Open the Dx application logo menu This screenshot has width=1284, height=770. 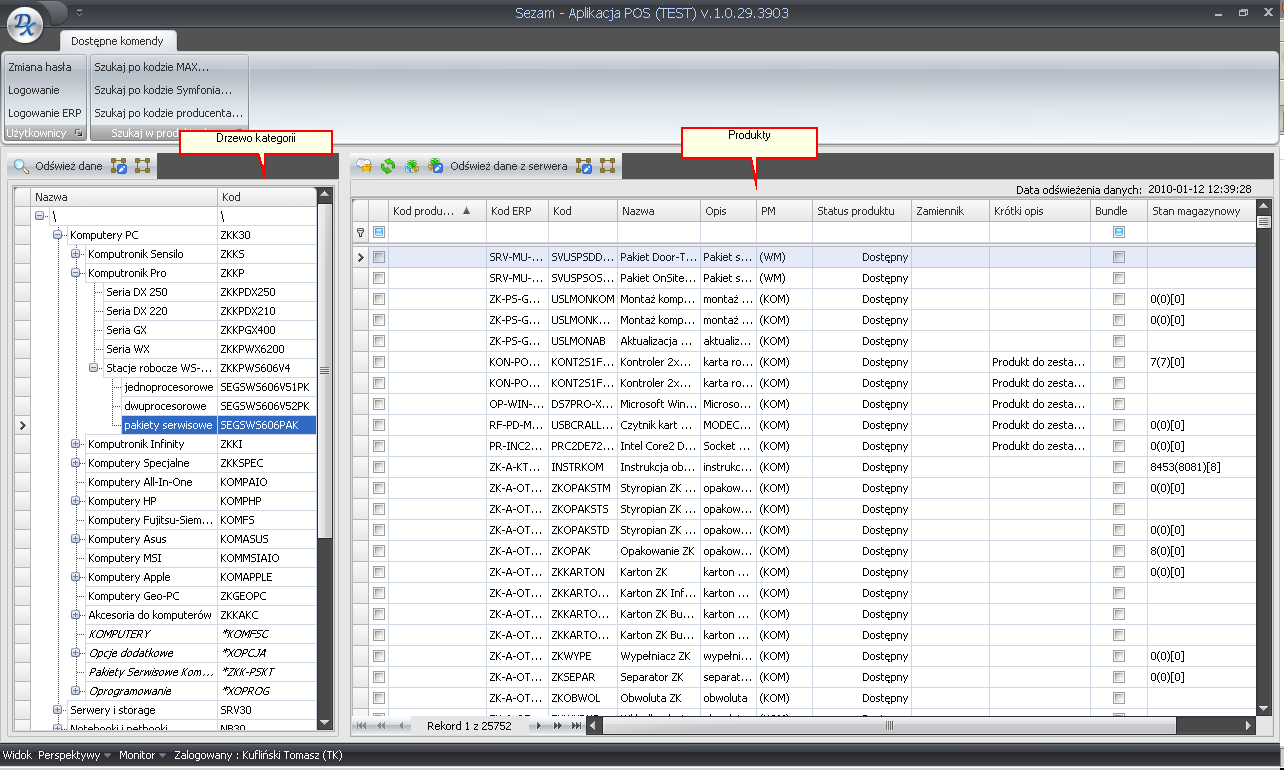(24, 24)
